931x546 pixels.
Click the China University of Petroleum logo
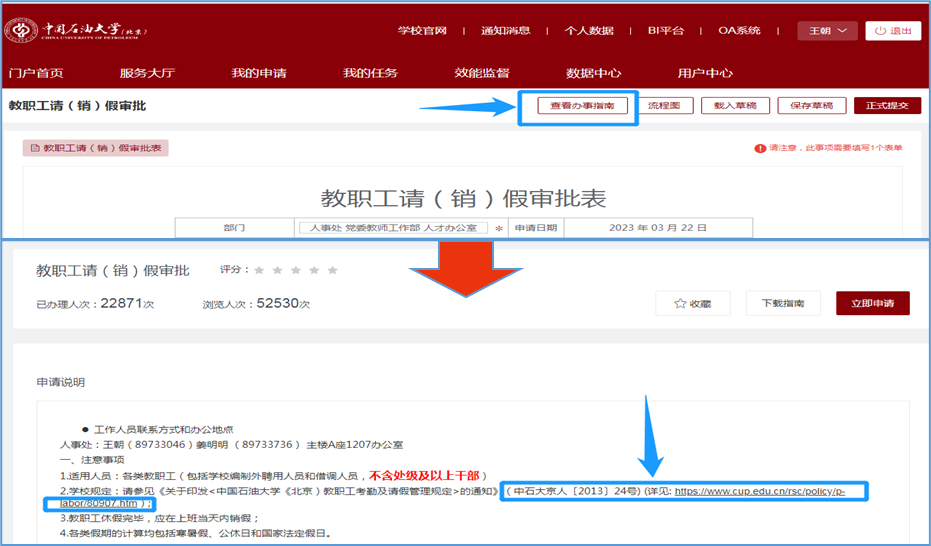pyautogui.click(x=77, y=30)
